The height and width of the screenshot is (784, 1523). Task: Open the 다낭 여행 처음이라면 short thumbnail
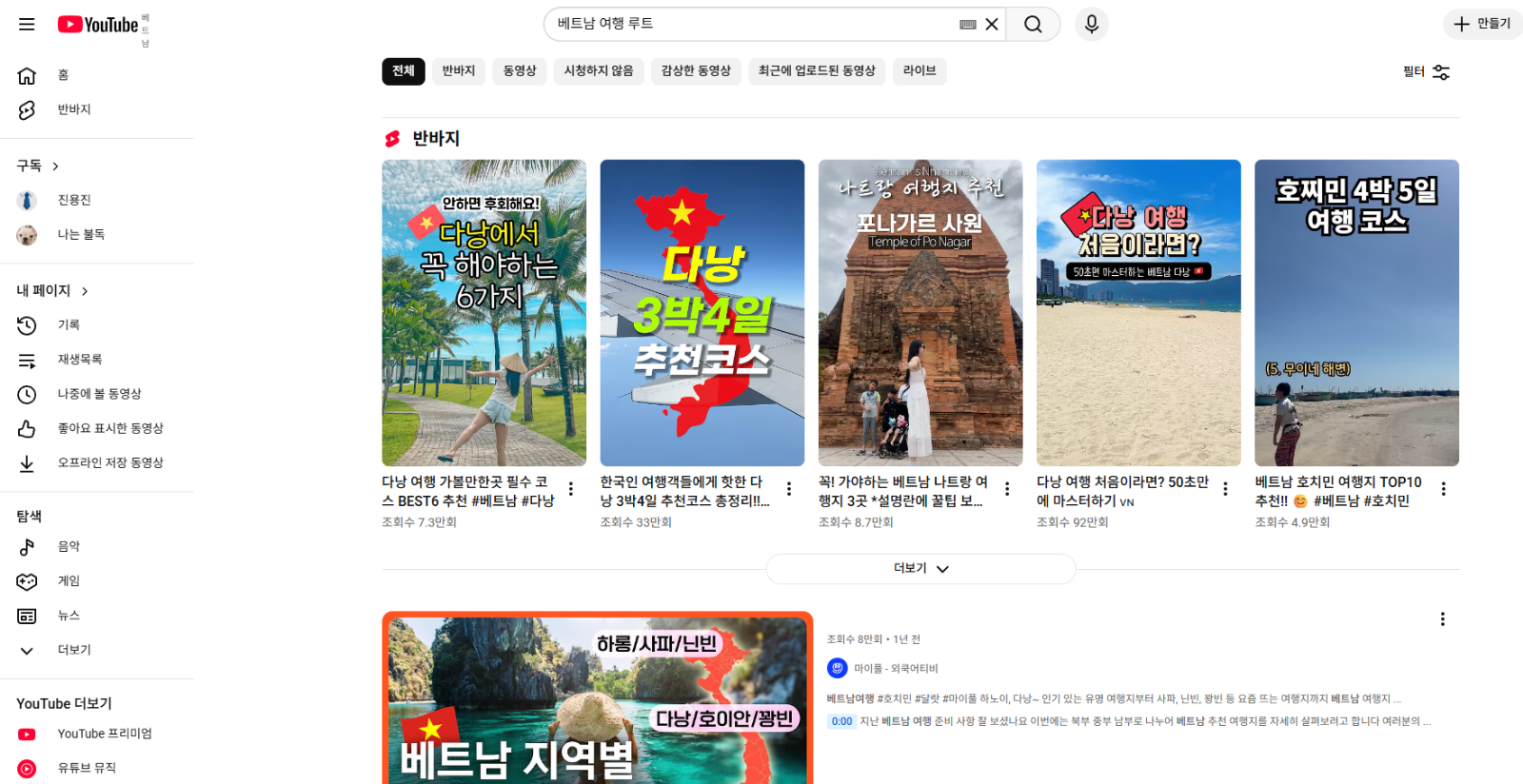[x=1138, y=313]
